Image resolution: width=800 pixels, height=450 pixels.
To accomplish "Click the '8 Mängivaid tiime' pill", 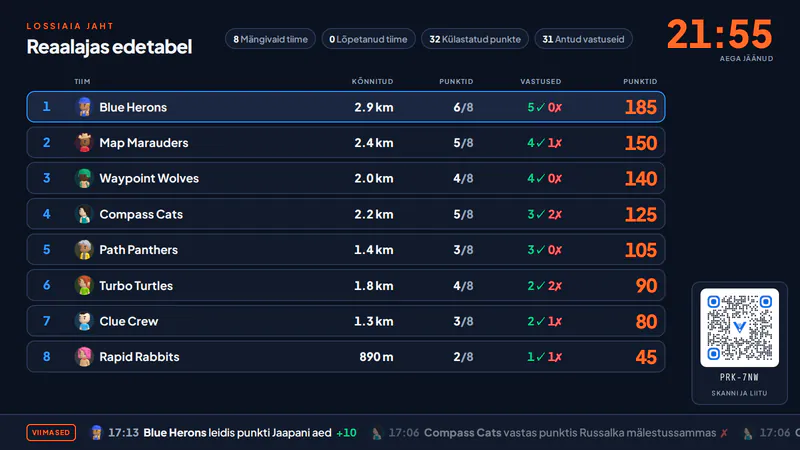I will tap(270, 39).
